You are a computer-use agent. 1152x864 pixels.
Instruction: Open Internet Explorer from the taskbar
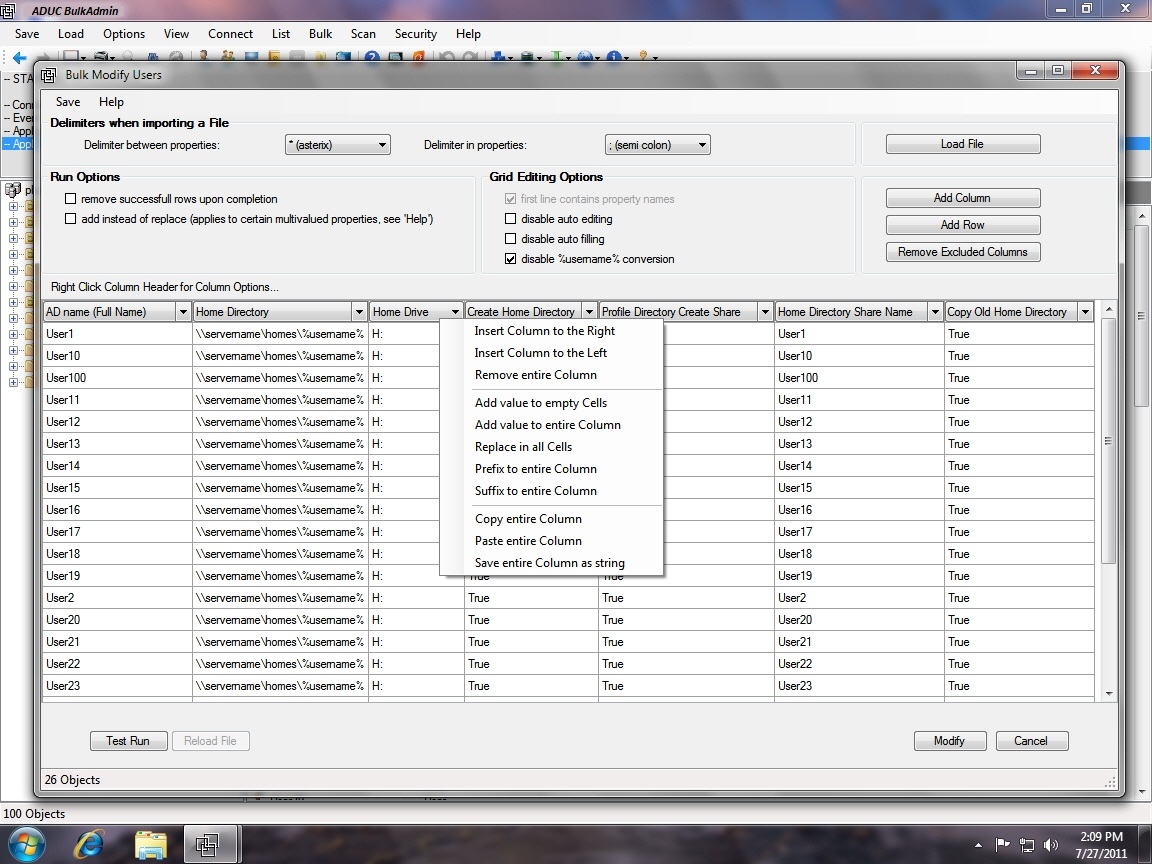point(89,843)
